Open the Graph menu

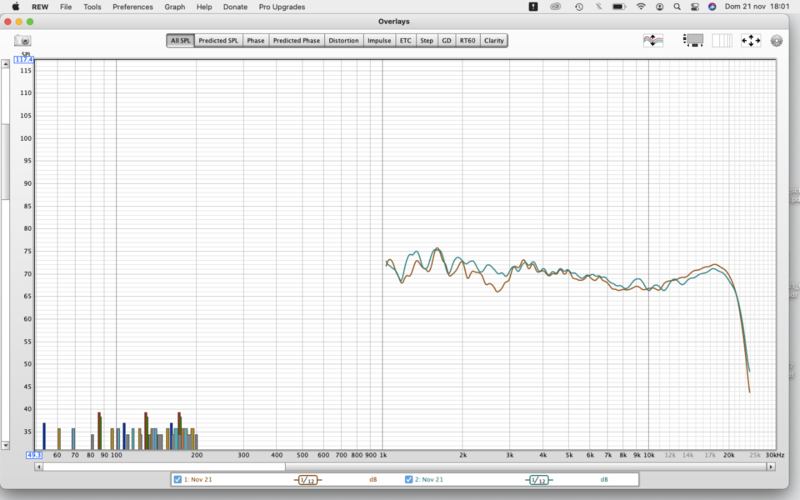pyautogui.click(x=174, y=6)
